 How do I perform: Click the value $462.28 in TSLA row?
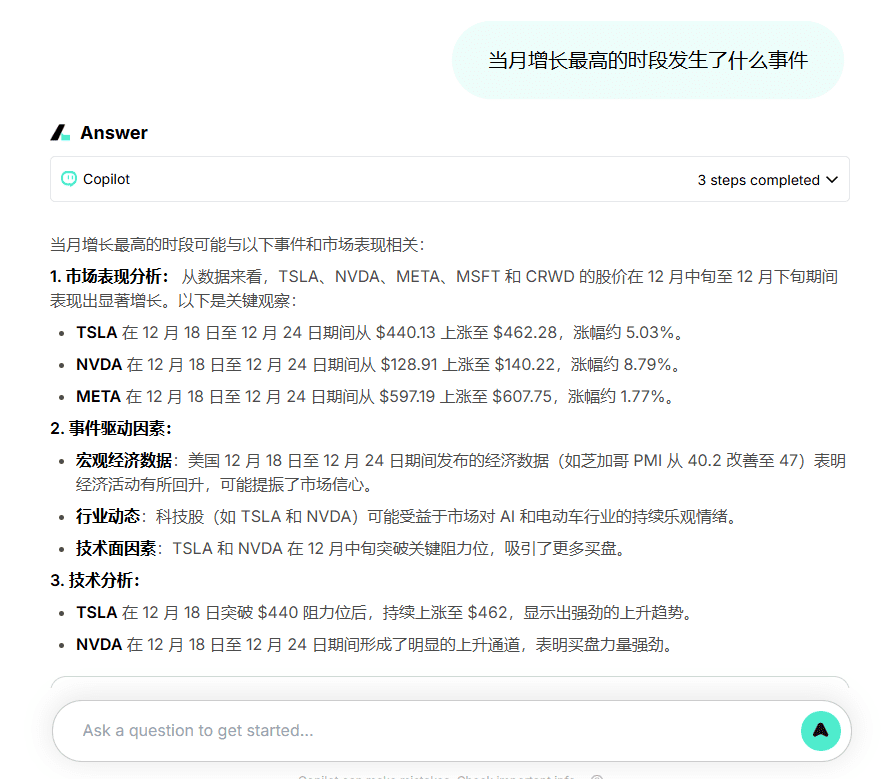pos(525,332)
